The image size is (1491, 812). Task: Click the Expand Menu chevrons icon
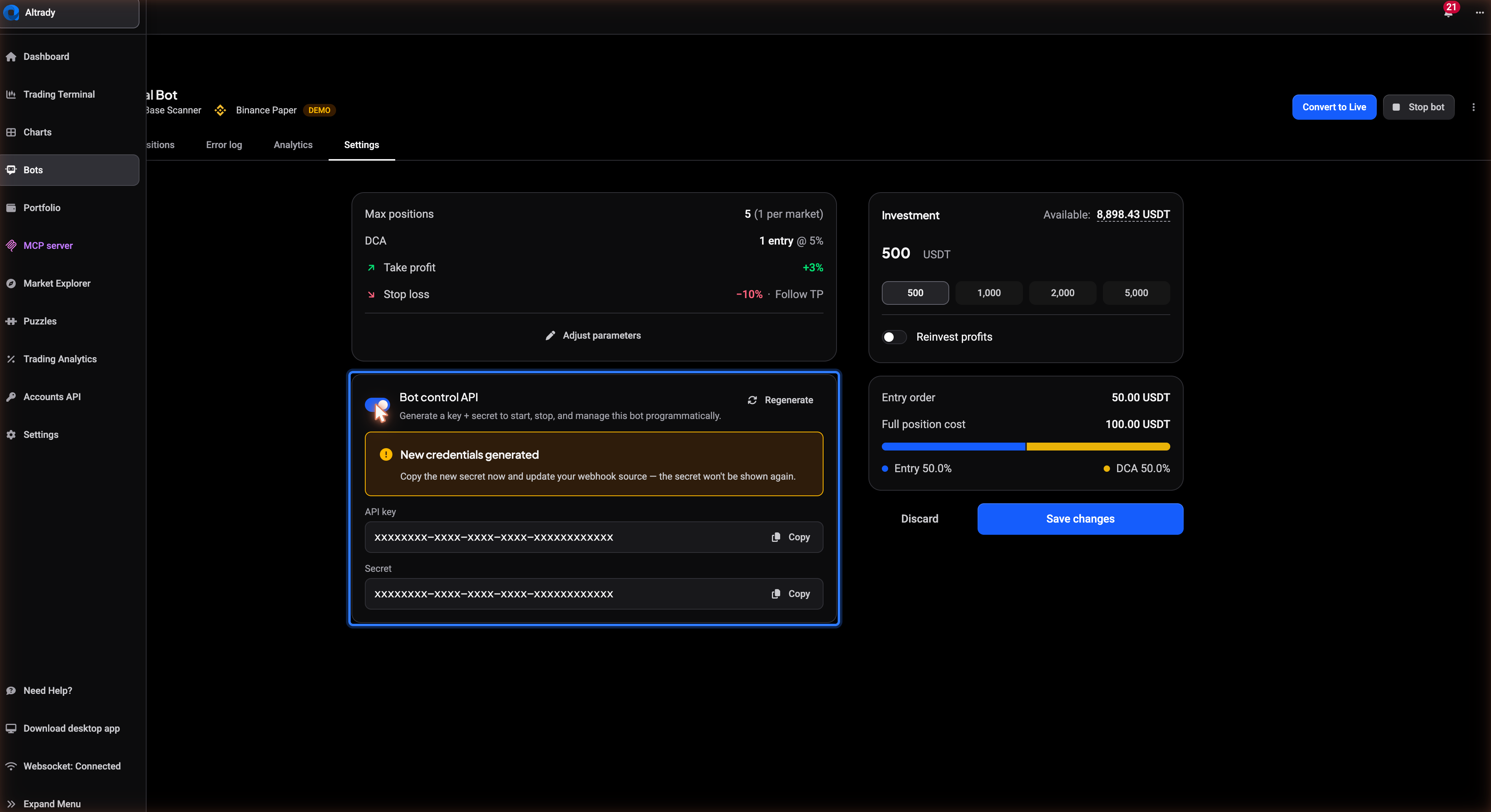pyautogui.click(x=11, y=804)
